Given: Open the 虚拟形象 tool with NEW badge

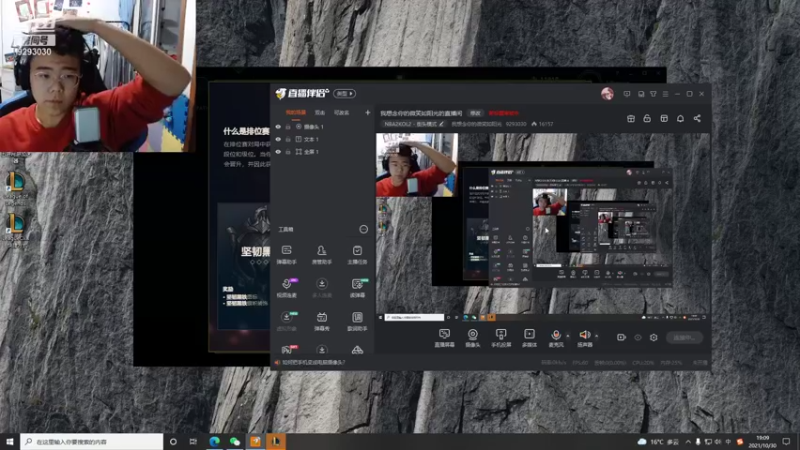Looking at the screenshot, I should click(x=287, y=321).
